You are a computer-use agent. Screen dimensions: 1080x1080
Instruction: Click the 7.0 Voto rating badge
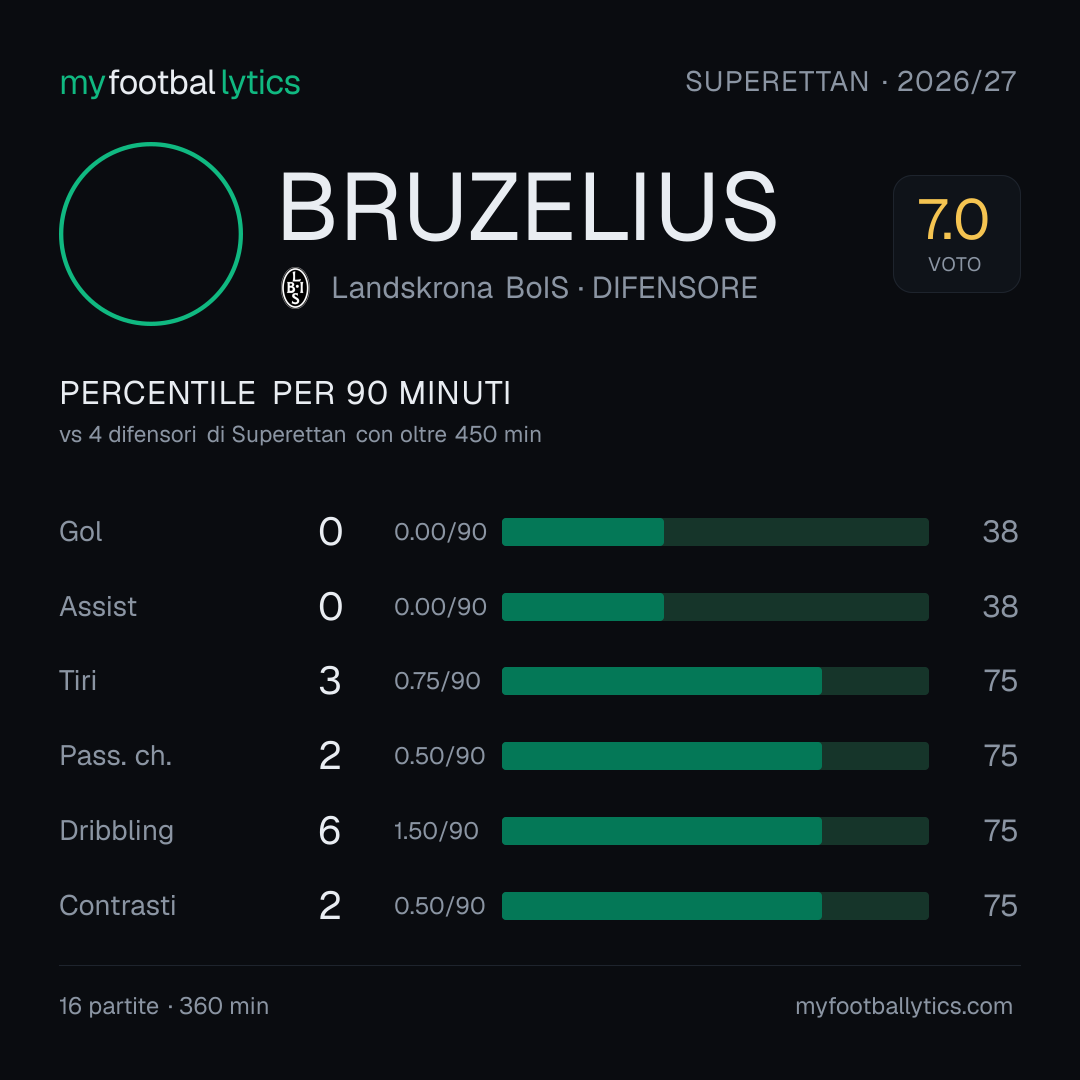point(957,233)
